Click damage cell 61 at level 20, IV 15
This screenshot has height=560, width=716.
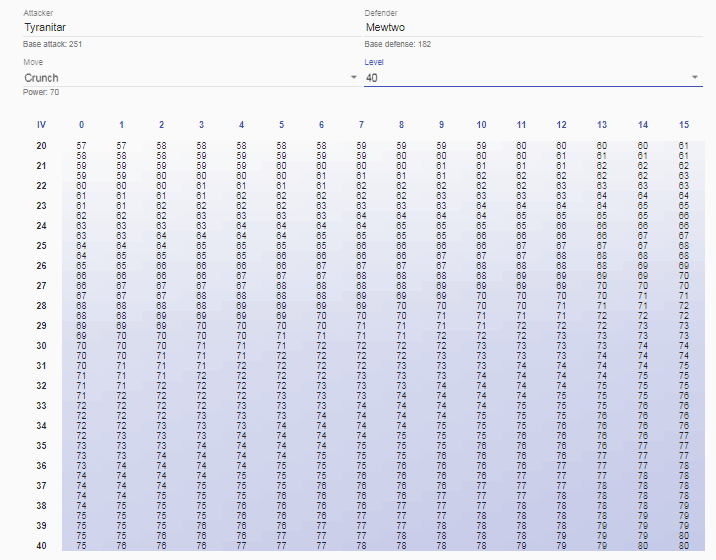tap(684, 146)
